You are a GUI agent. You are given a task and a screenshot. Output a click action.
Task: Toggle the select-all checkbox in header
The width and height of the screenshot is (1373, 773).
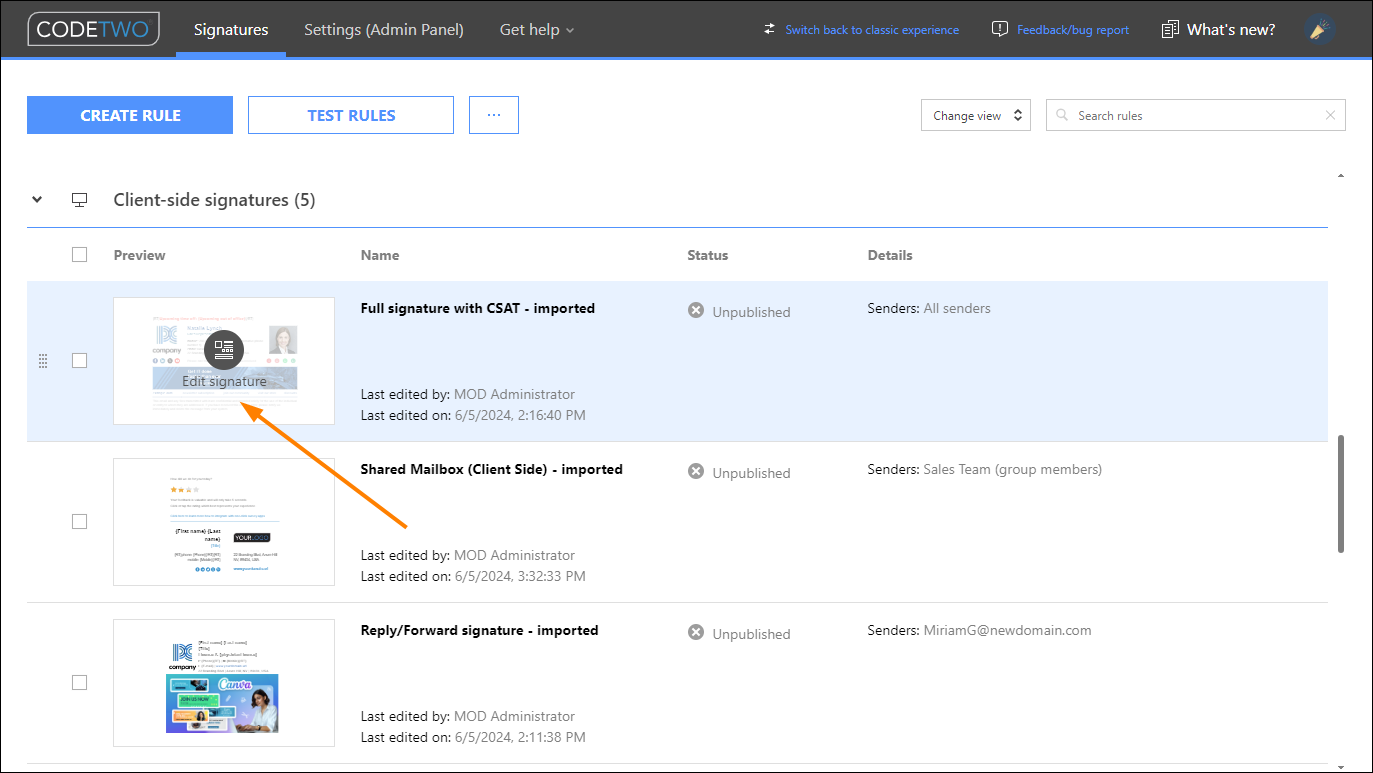pyautogui.click(x=80, y=255)
